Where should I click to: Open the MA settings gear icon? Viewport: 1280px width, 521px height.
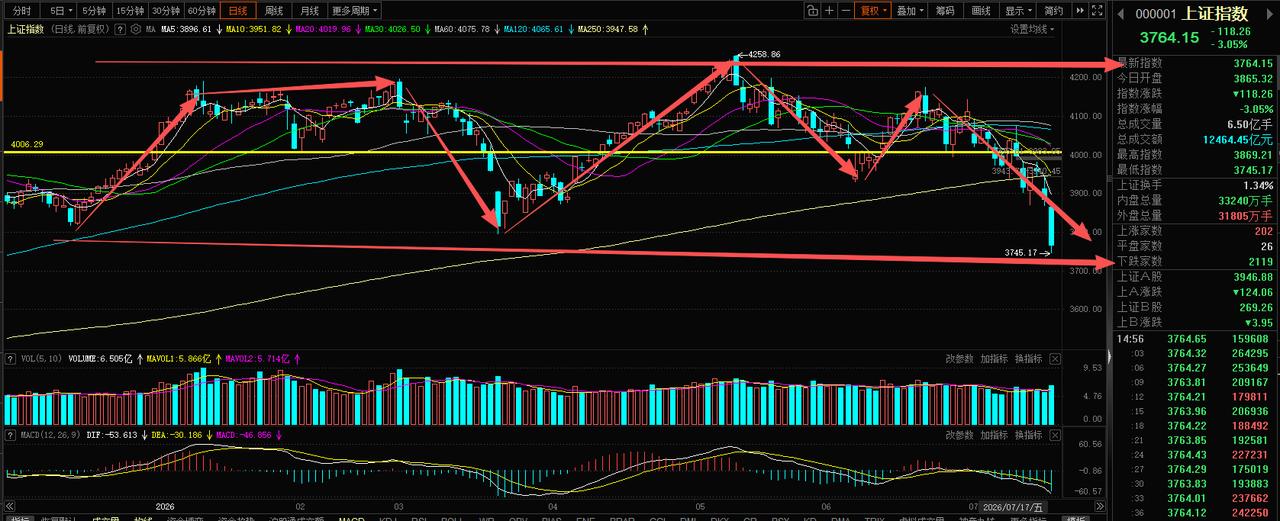point(138,29)
